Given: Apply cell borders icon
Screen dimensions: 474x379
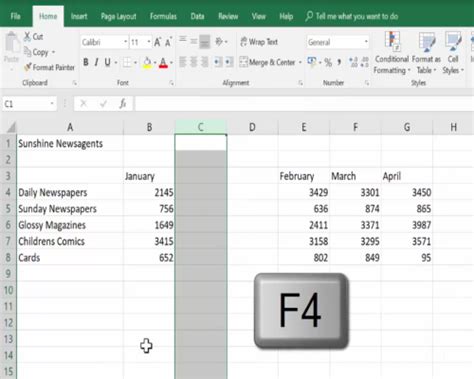Looking at the screenshot, I should click(127, 62).
